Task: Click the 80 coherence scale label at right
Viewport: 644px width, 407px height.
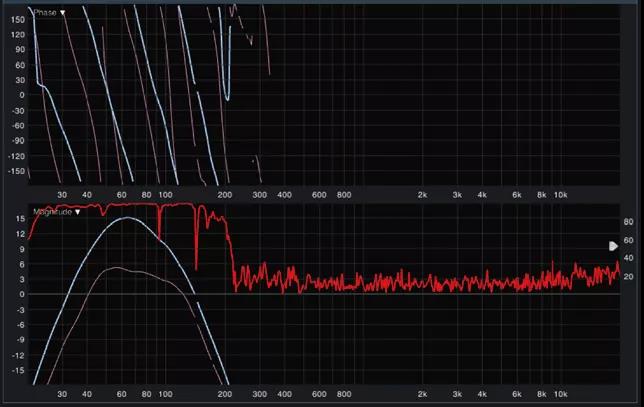Action: coord(628,222)
